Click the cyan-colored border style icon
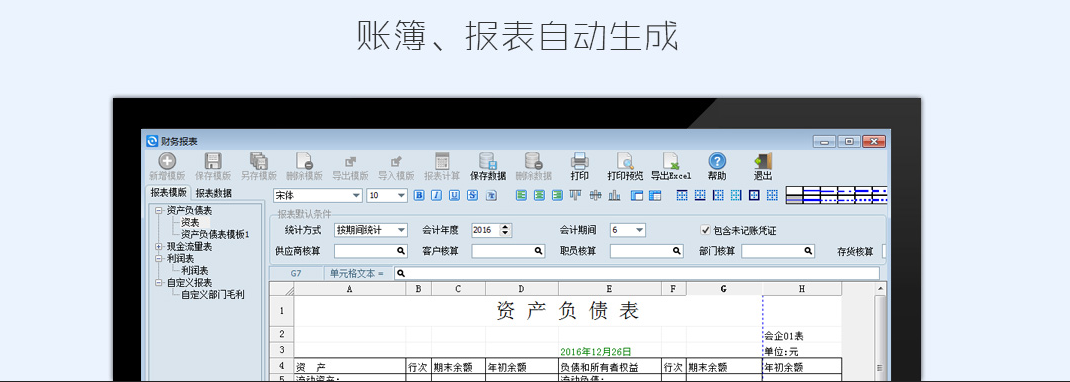Viewport: 1070px width, 382px height. [736, 195]
